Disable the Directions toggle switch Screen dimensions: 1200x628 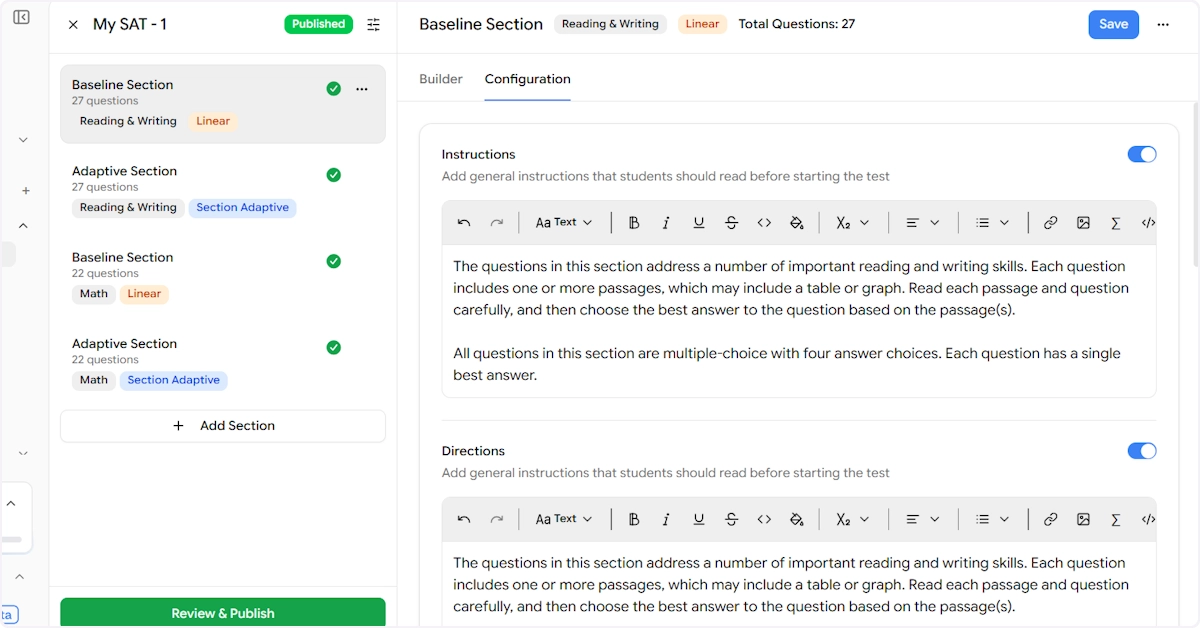click(1141, 451)
